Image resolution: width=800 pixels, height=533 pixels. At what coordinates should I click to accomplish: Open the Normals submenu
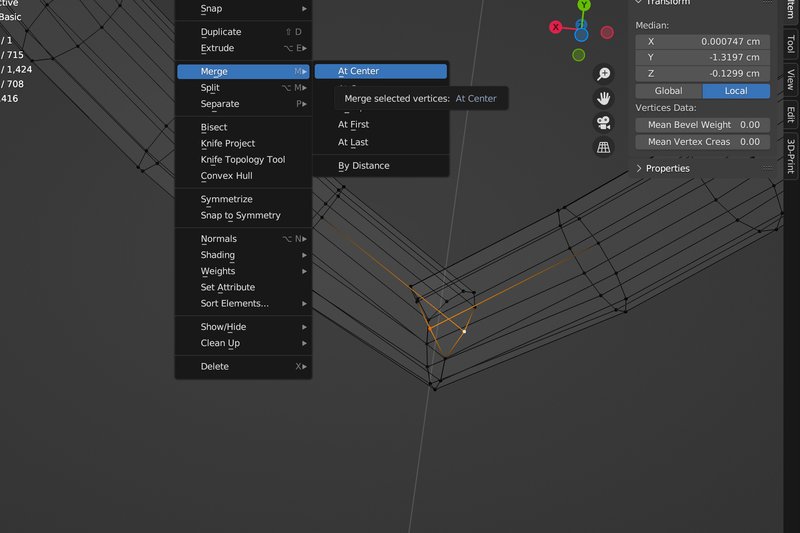point(243,239)
